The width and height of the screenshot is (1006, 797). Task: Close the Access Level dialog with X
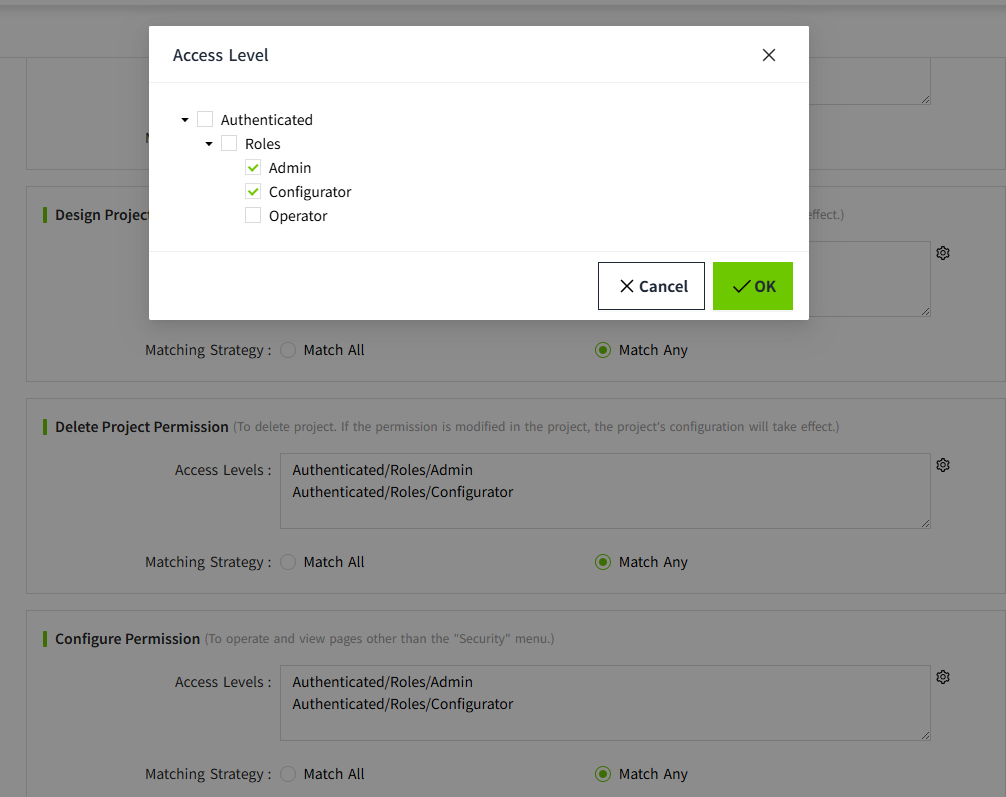pos(768,55)
